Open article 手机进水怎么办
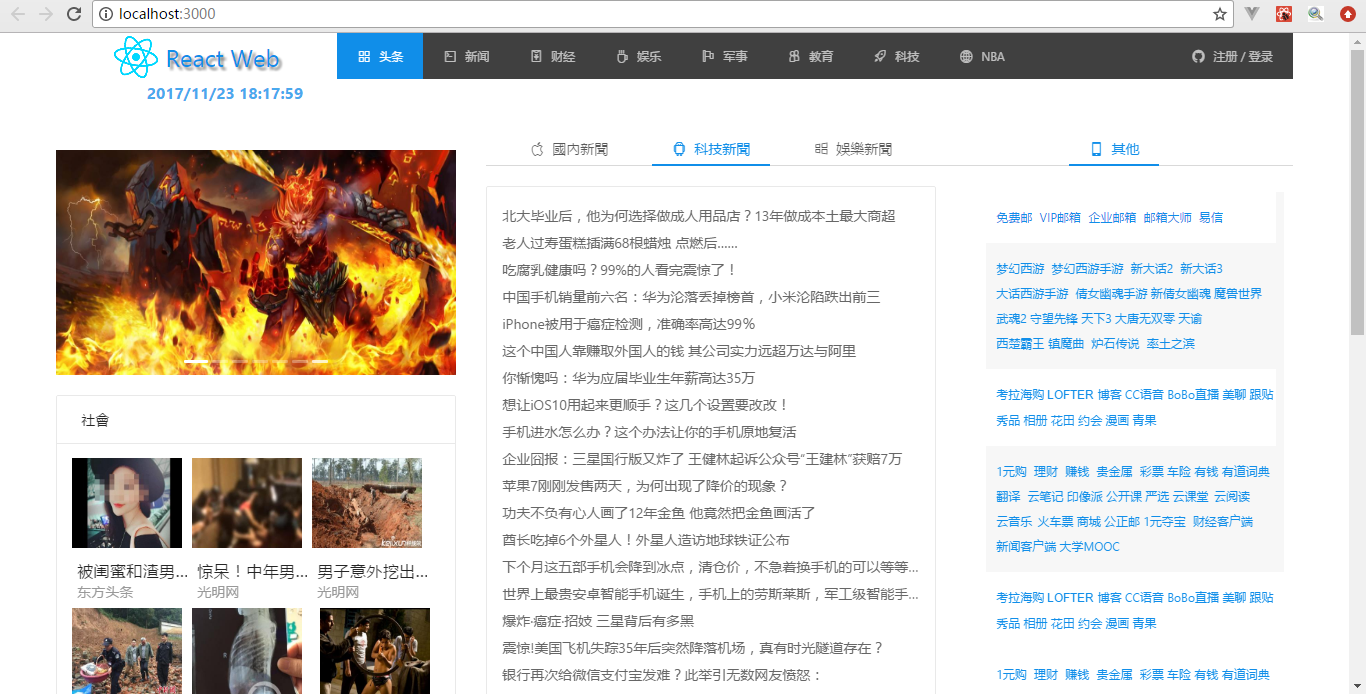The image size is (1366, 694). click(649, 432)
